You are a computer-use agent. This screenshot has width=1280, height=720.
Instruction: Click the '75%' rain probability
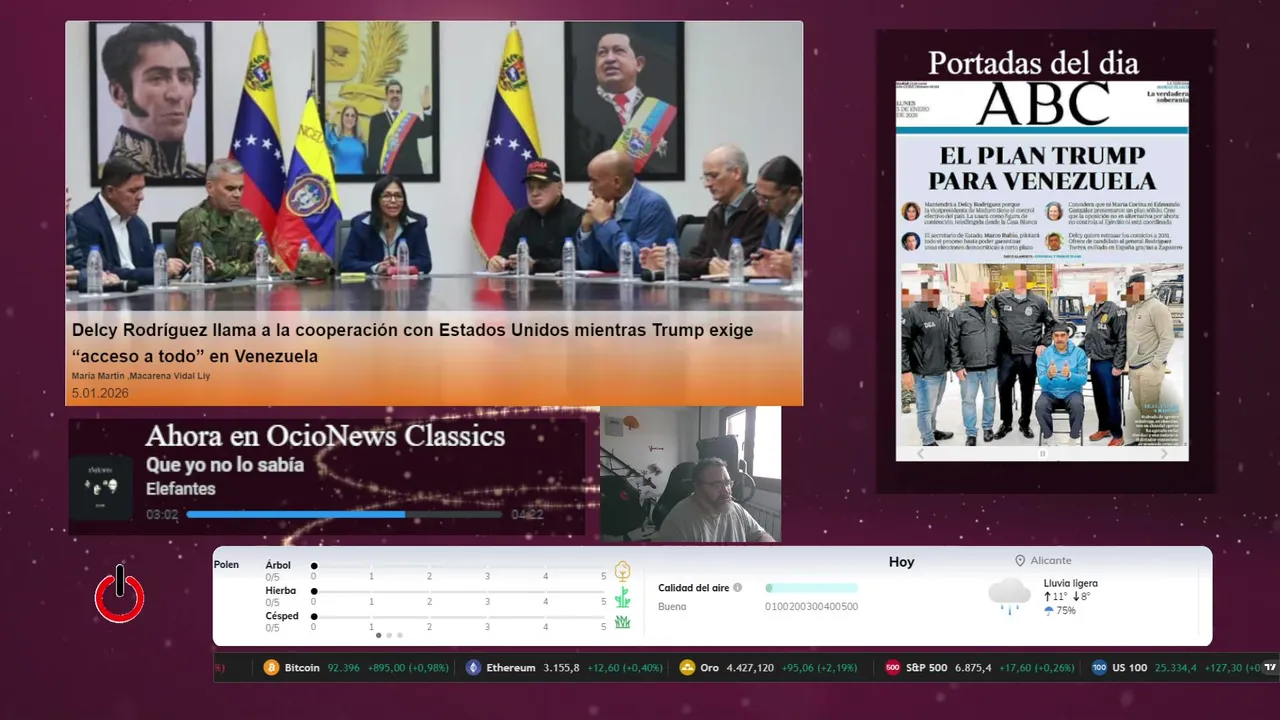1066,611
